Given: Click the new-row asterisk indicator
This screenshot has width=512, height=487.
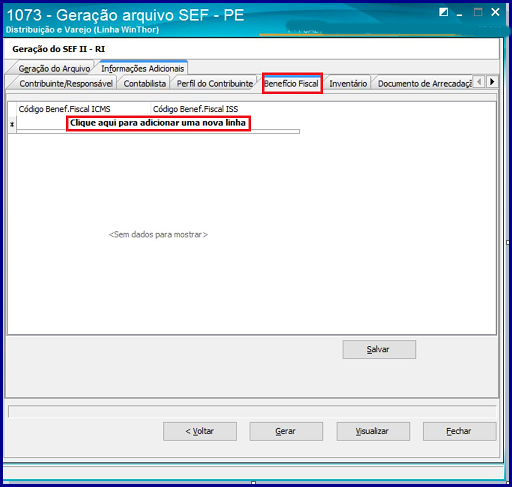Looking at the screenshot, I should click(x=12, y=124).
